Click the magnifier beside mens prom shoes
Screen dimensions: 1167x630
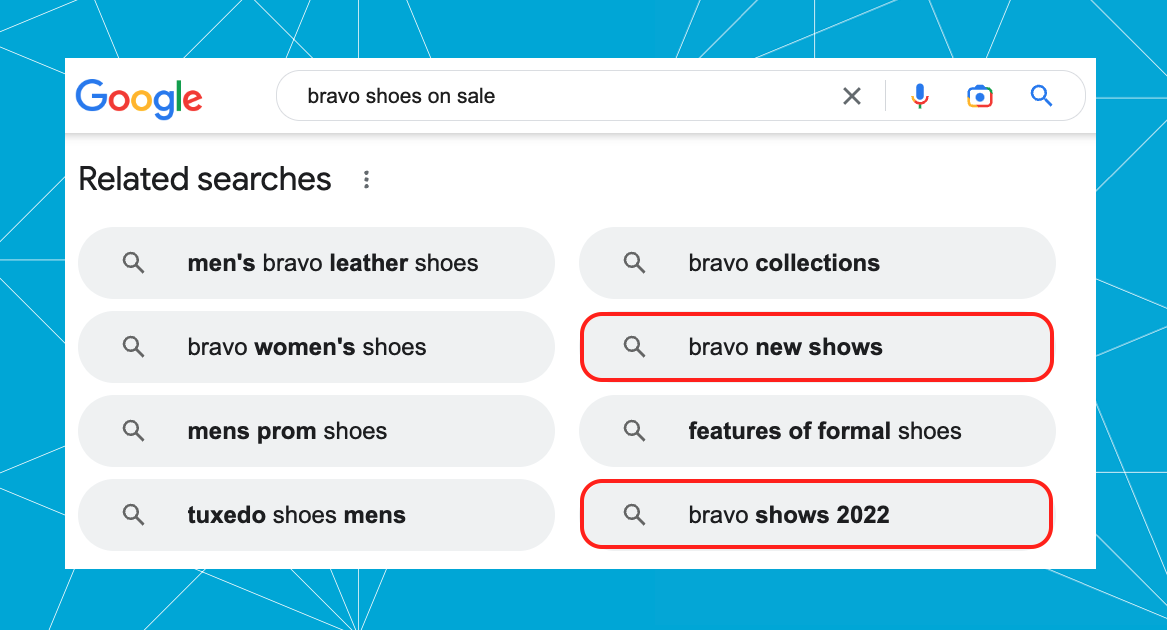tap(134, 431)
